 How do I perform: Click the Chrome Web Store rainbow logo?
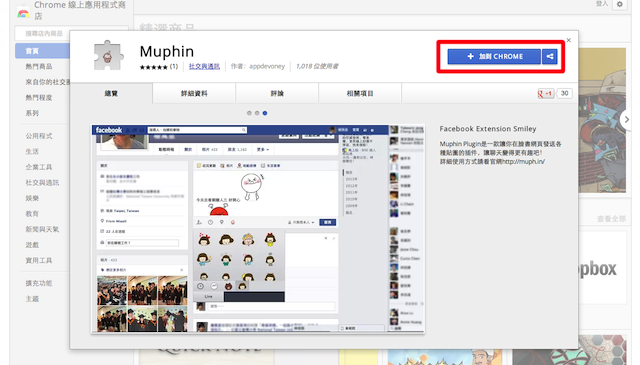pyautogui.click(x=23, y=13)
